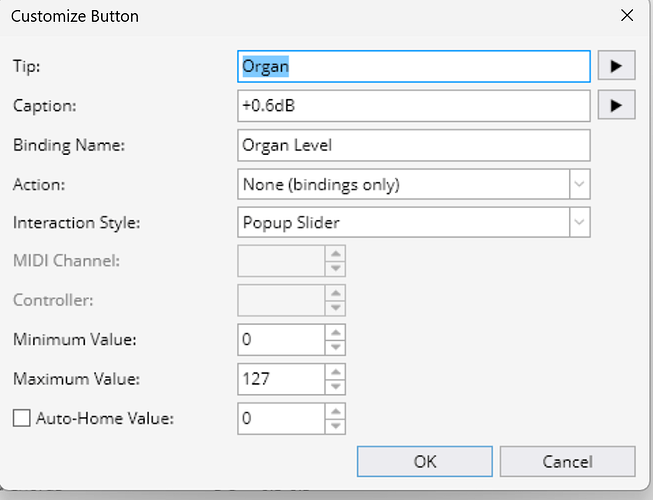Click the Maximum Value field showing 127

point(281,379)
